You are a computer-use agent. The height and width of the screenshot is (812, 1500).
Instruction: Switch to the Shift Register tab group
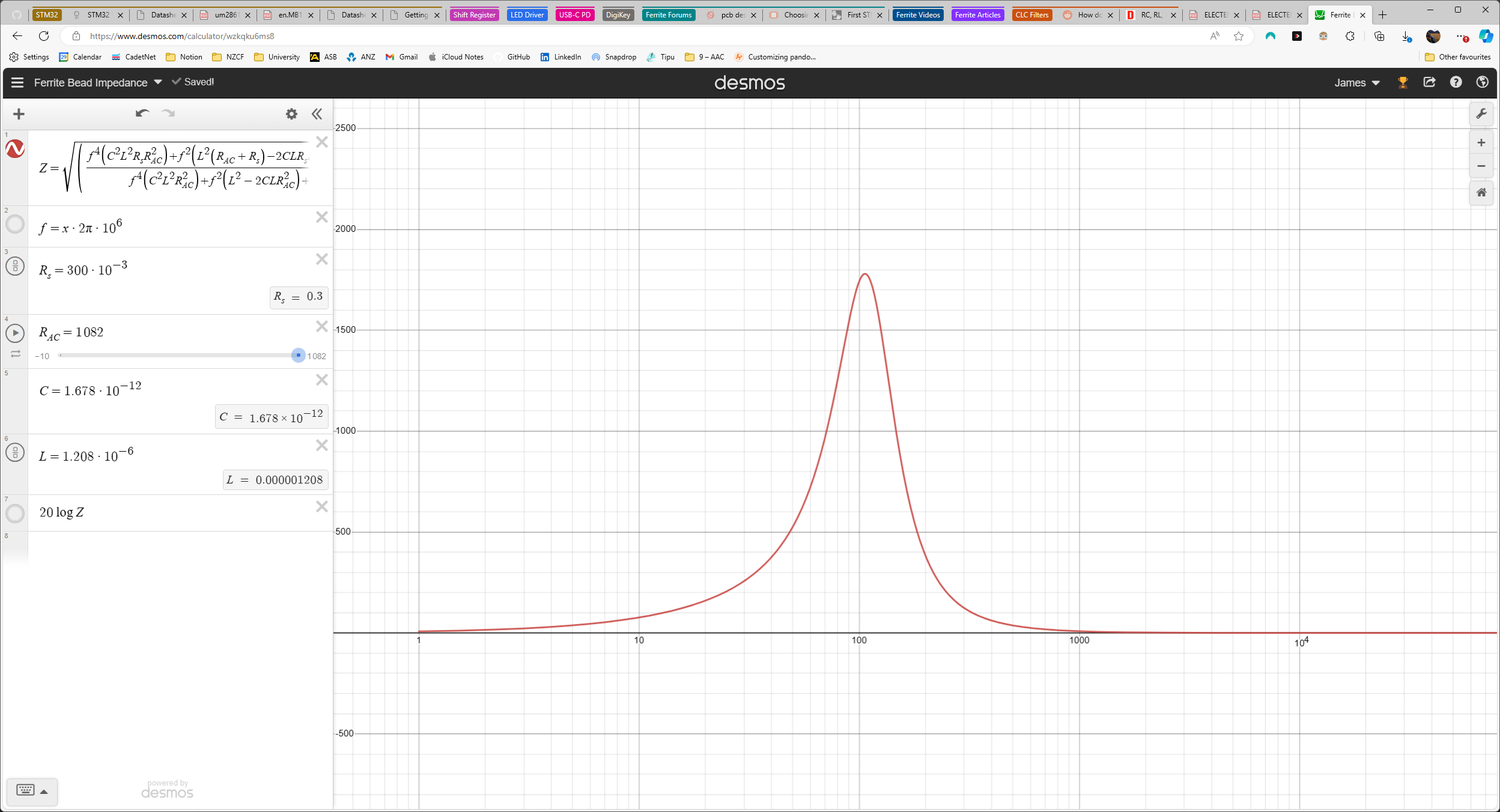coord(474,15)
